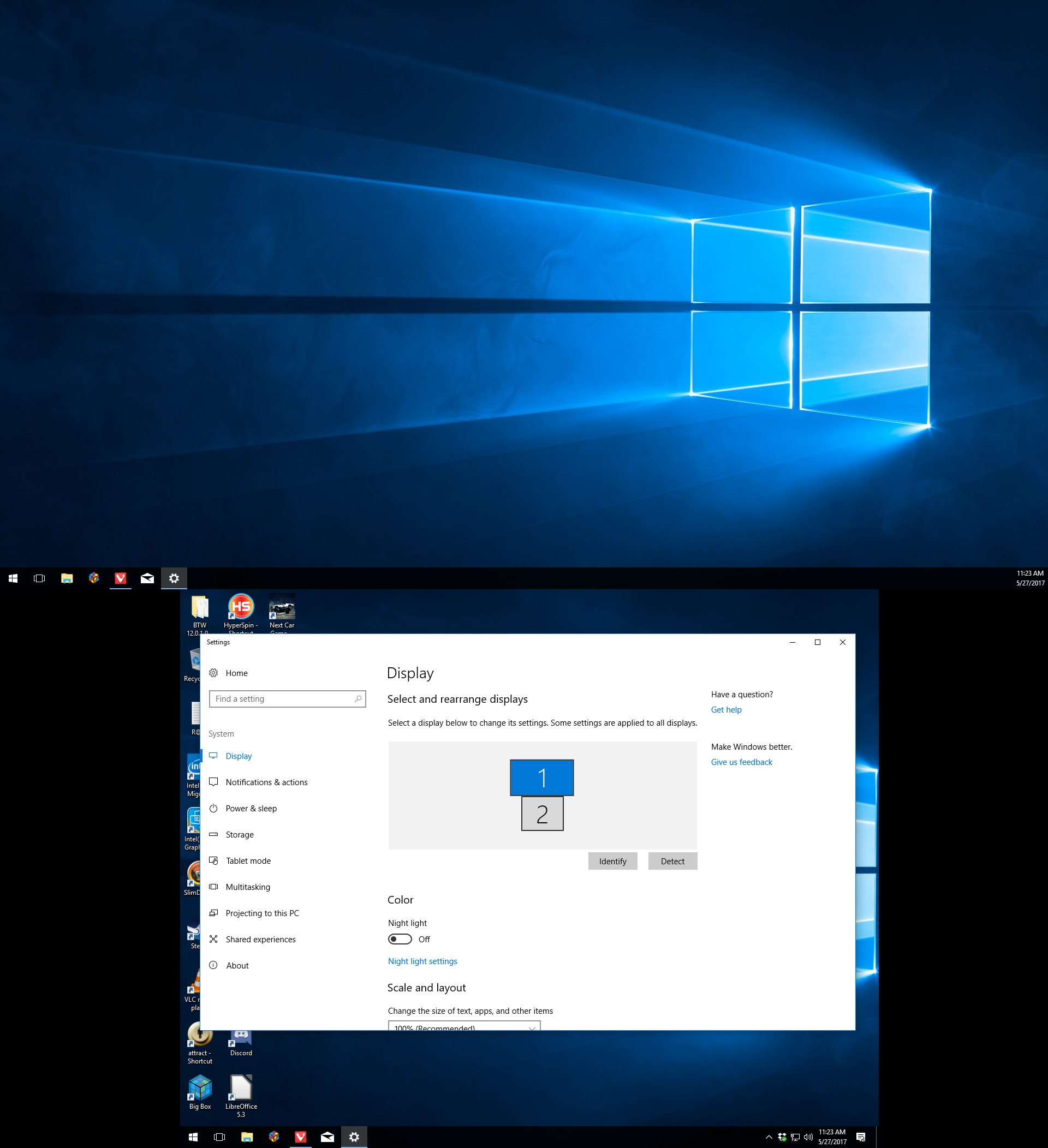Open Night light settings link
This screenshot has height=1148, width=1048.
coord(422,961)
